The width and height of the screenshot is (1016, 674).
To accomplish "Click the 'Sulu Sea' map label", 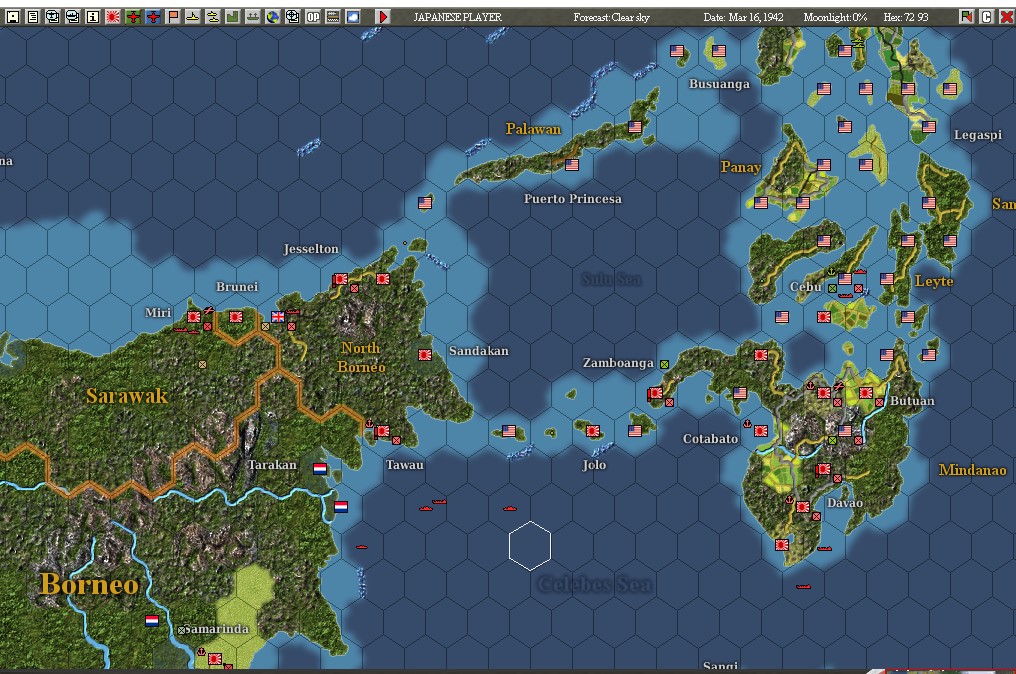I will click(611, 279).
